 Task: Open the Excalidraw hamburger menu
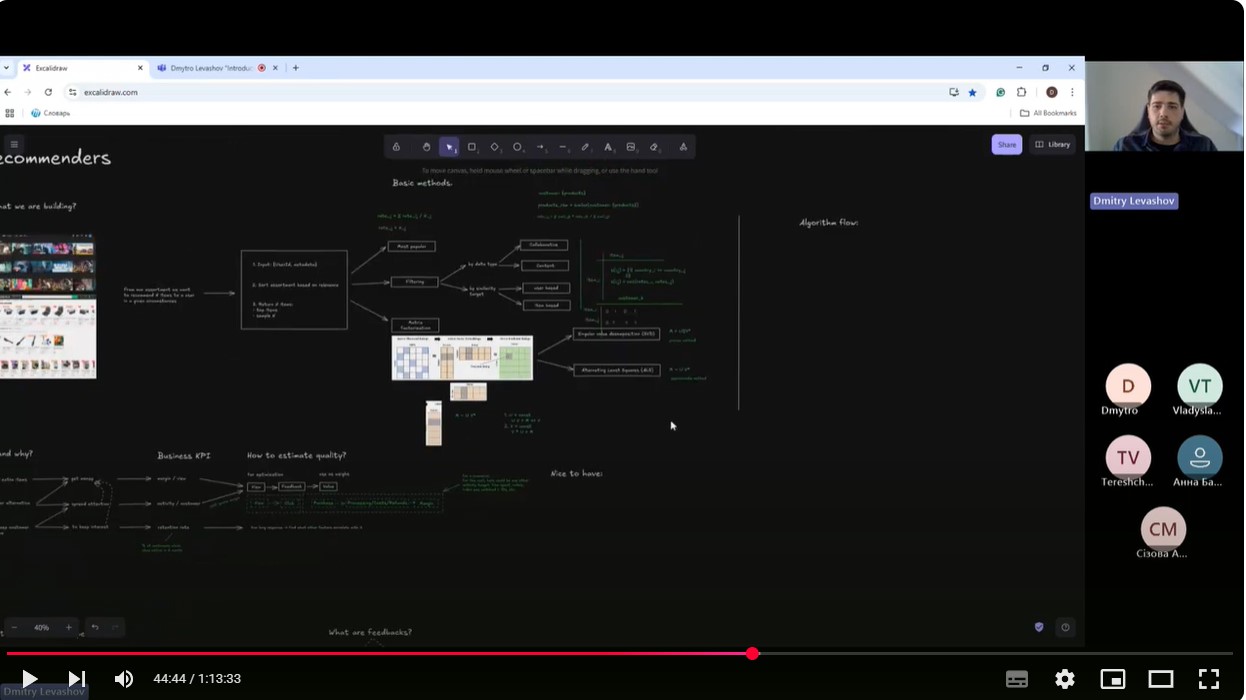tap(14, 145)
